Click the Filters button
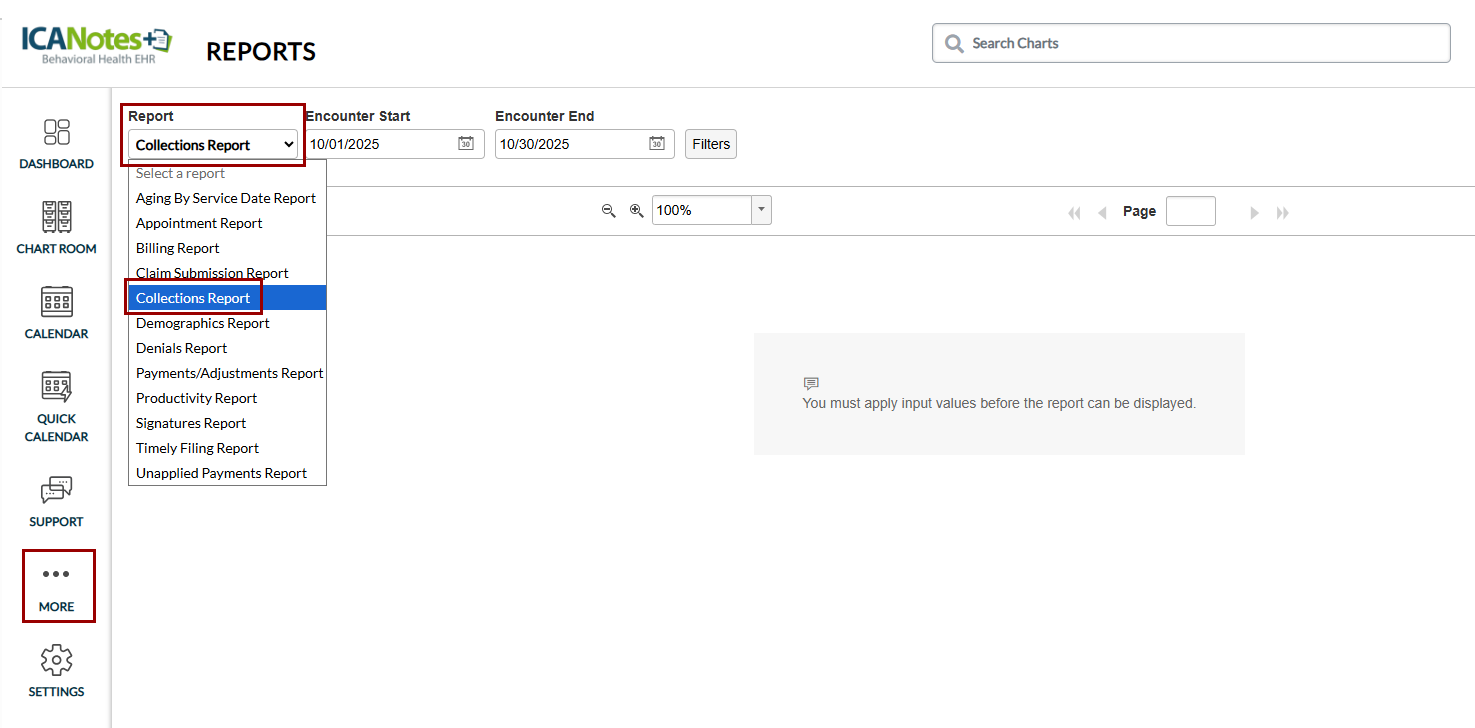This screenshot has width=1475, height=728. point(711,144)
